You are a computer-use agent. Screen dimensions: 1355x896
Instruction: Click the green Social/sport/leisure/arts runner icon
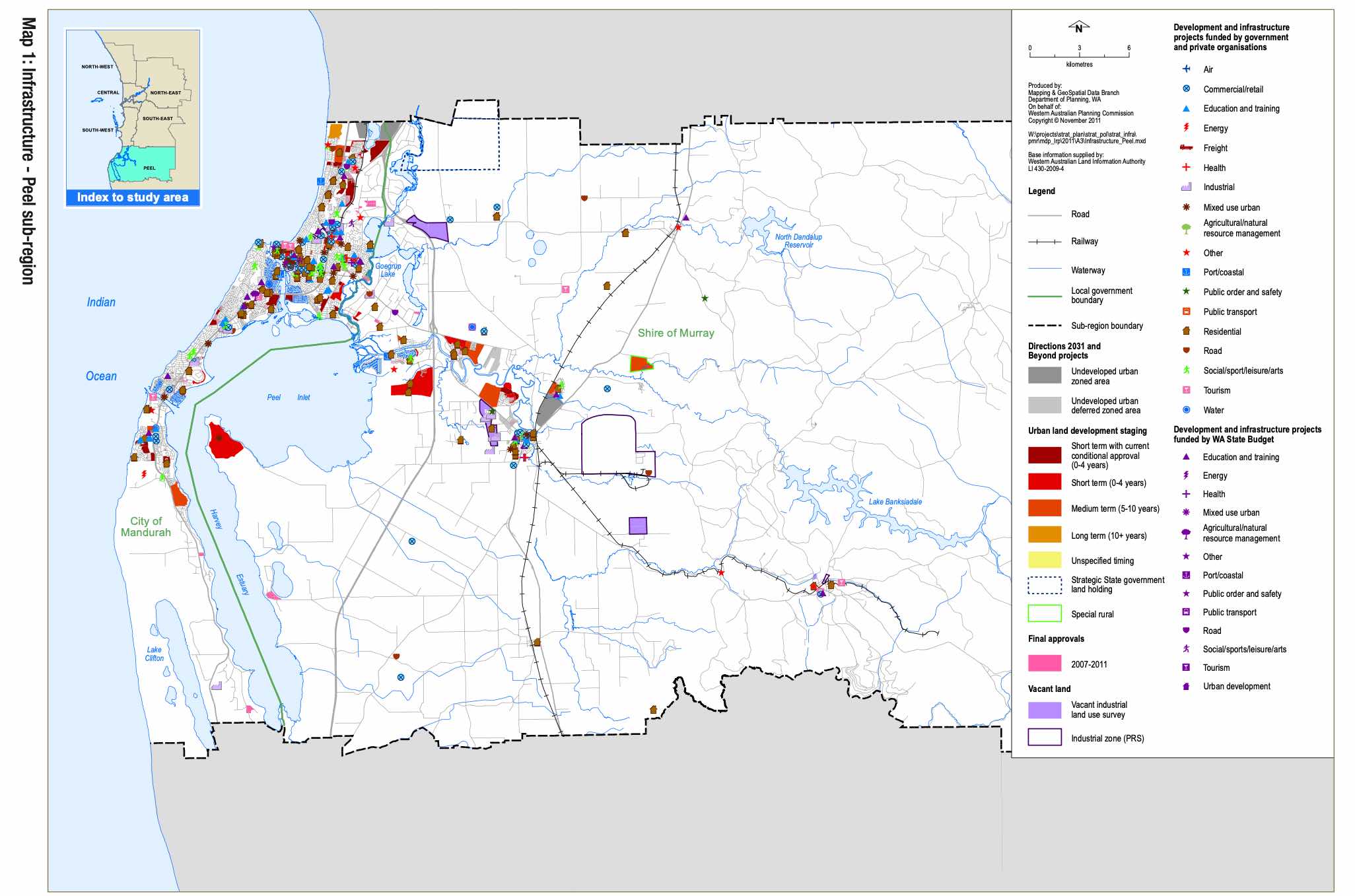tap(1186, 370)
